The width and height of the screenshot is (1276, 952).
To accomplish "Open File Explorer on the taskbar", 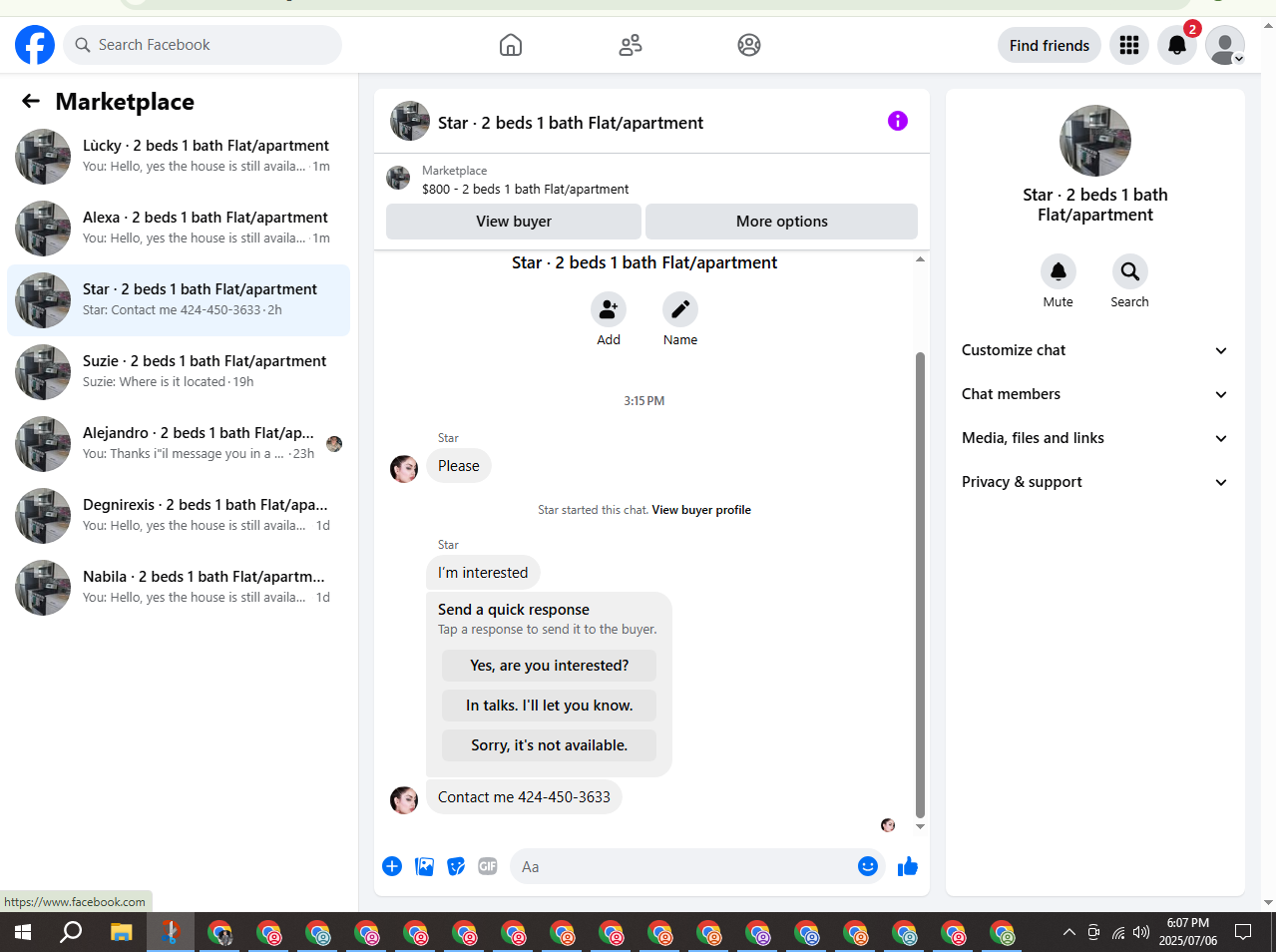I will tap(122, 933).
